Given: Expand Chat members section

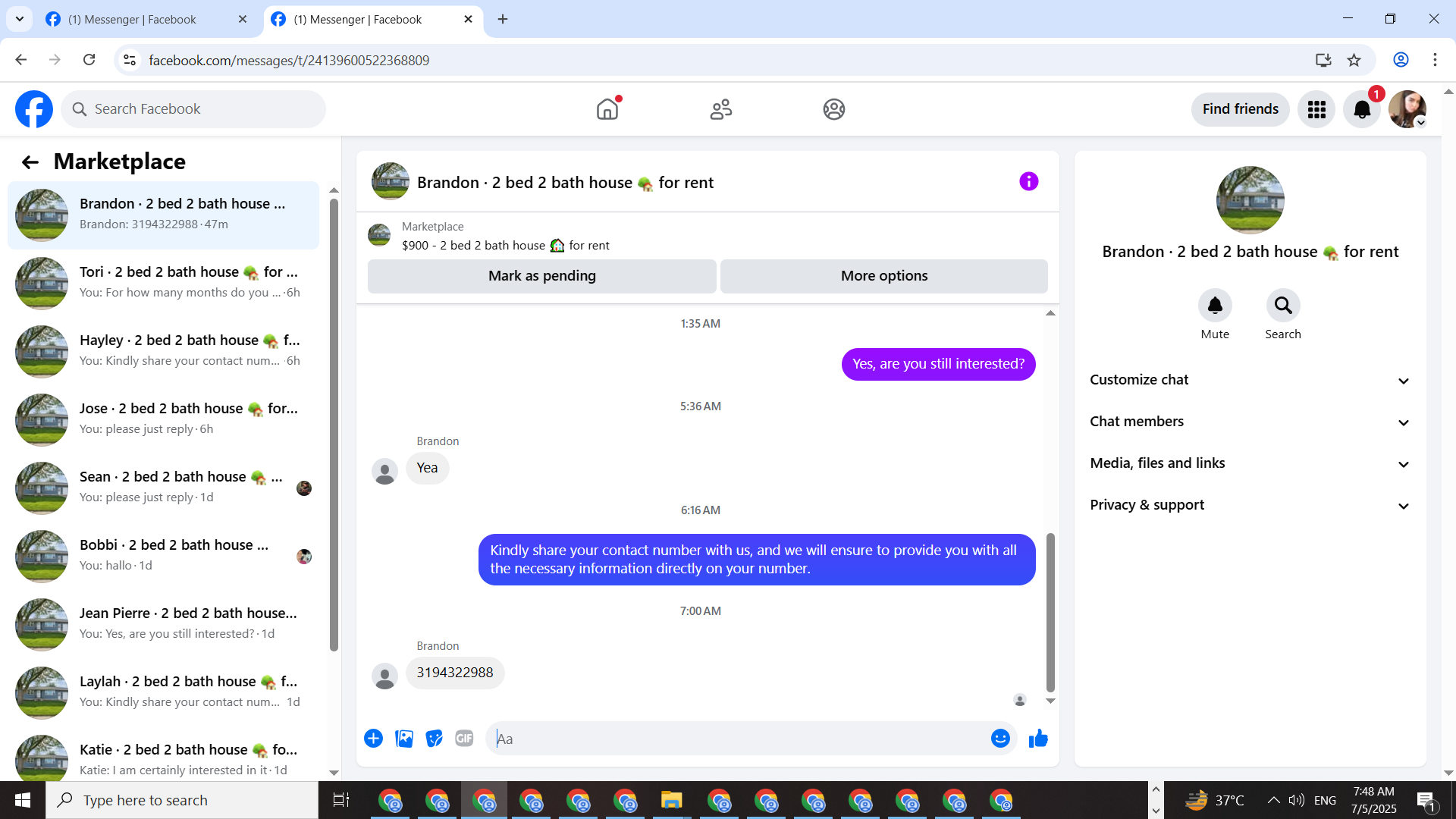Looking at the screenshot, I should point(1250,422).
